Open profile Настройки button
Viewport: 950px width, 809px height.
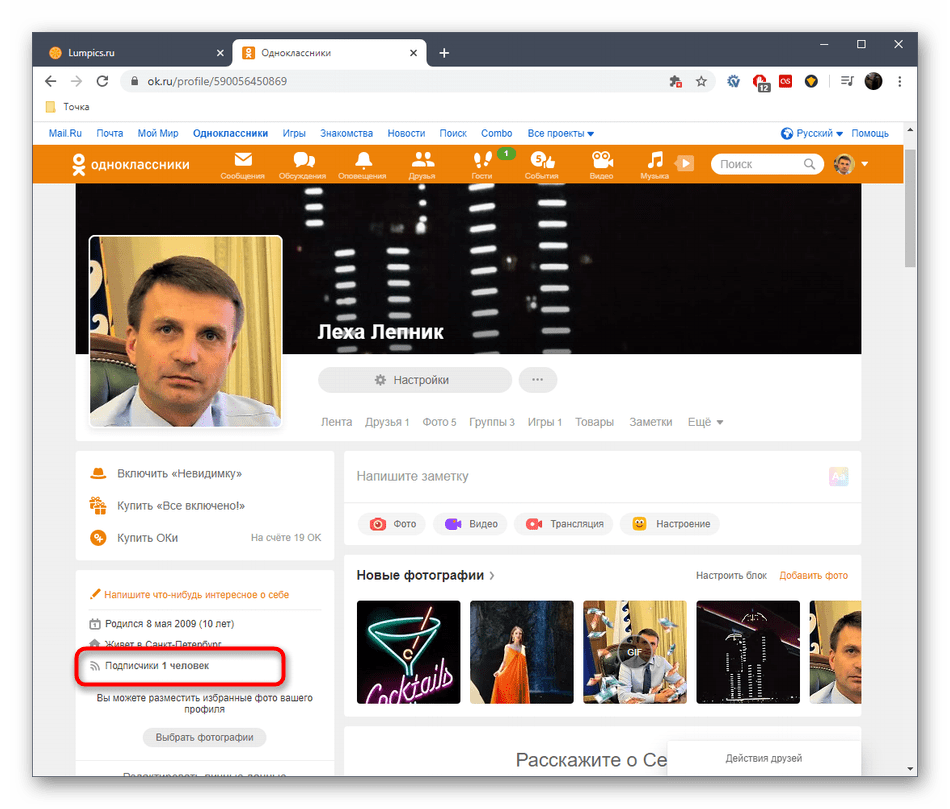[414, 380]
